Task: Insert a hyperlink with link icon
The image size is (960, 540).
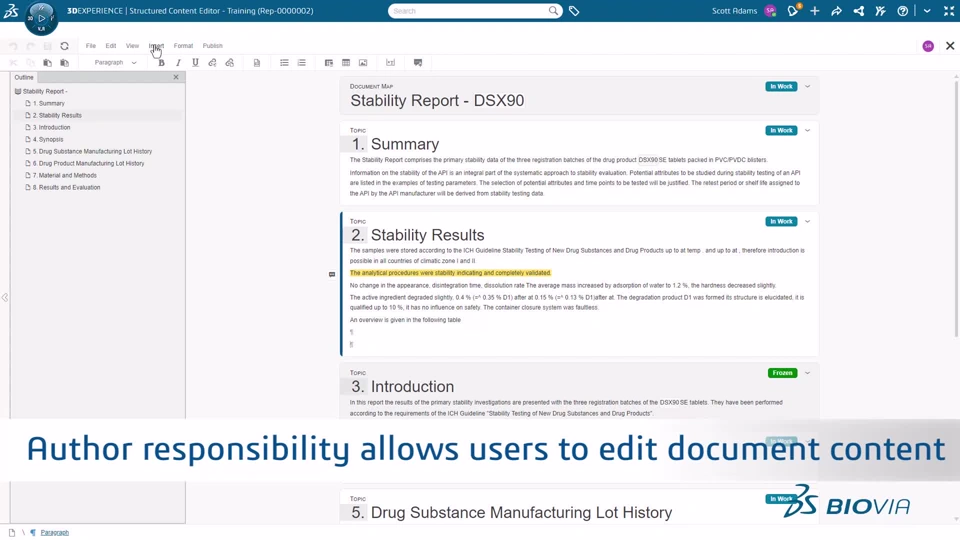Action: click(x=212, y=62)
